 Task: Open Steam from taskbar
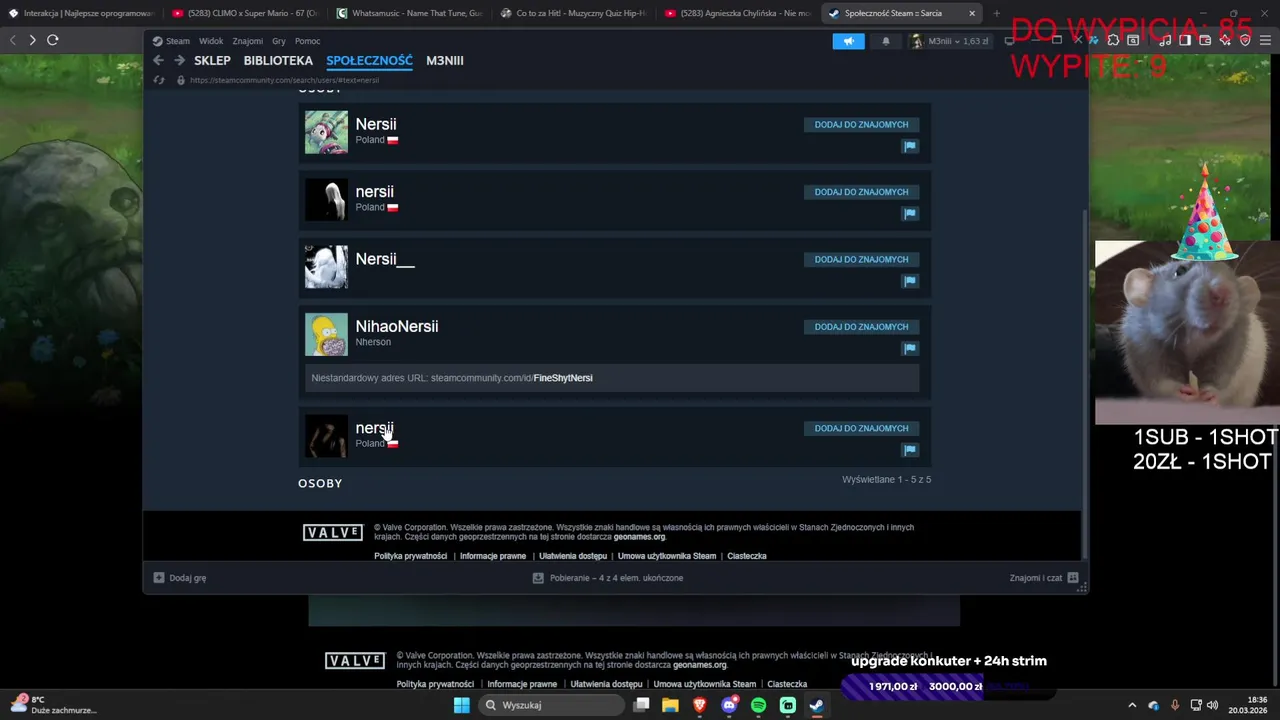(x=817, y=705)
